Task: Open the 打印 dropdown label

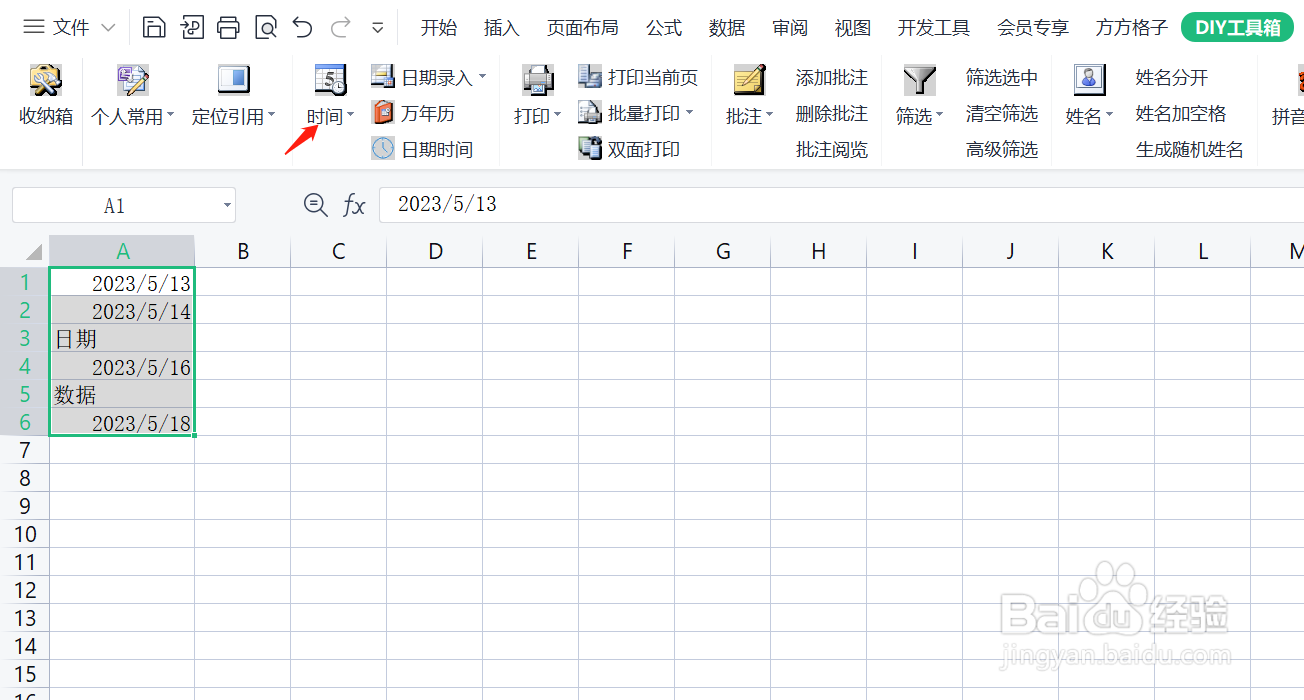Action: pos(538,117)
